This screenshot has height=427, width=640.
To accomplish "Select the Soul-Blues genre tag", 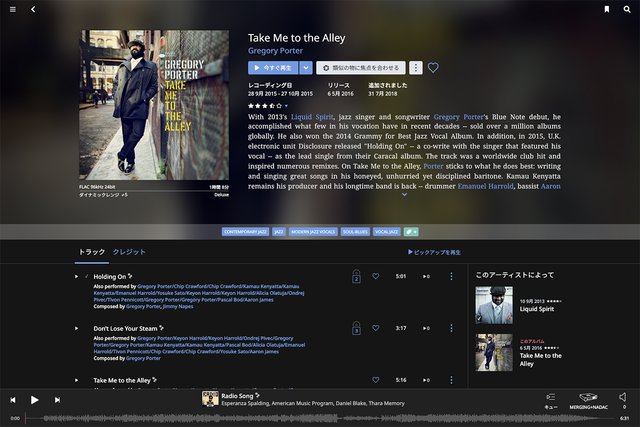I will [355, 232].
